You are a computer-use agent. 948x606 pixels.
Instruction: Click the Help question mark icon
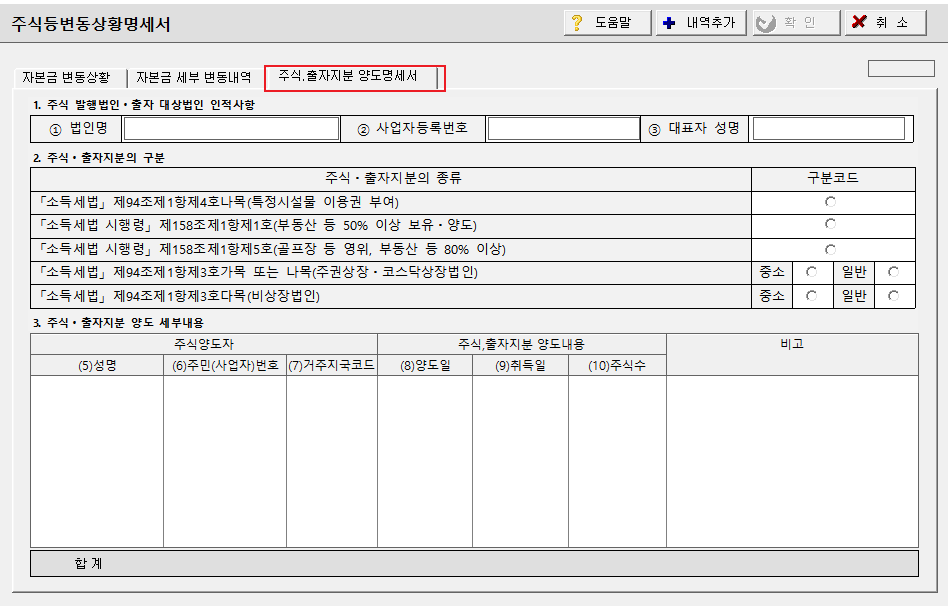pyautogui.click(x=578, y=21)
